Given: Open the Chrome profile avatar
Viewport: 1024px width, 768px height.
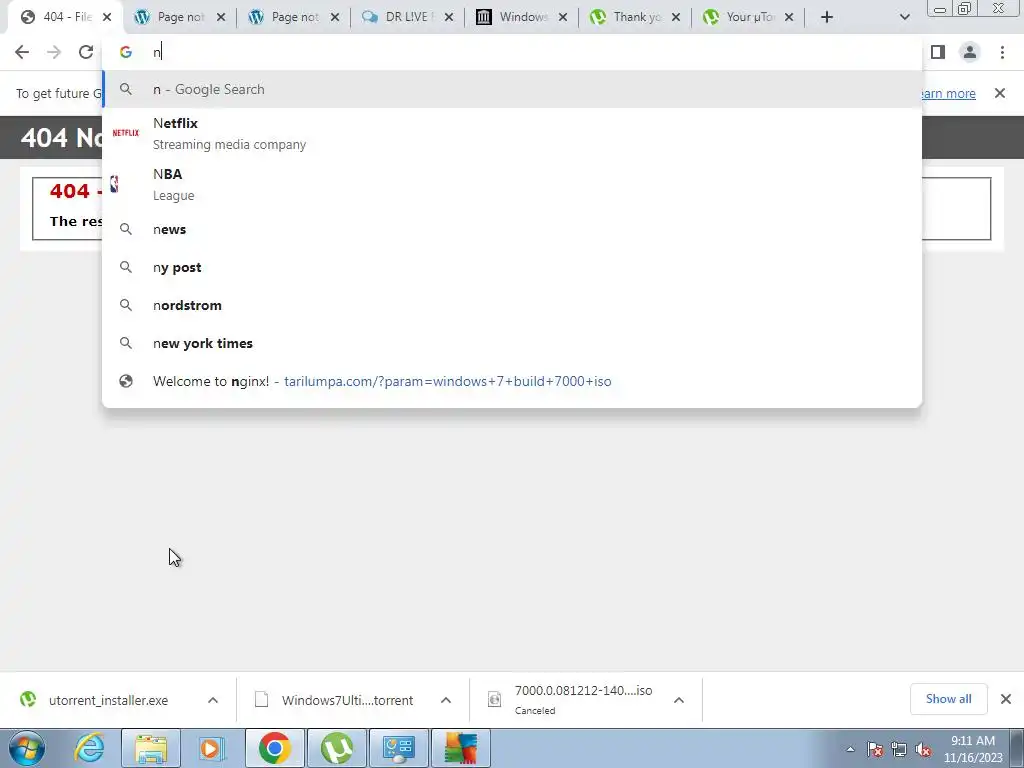Looking at the screenshot, I should click(x=970, y=52).
